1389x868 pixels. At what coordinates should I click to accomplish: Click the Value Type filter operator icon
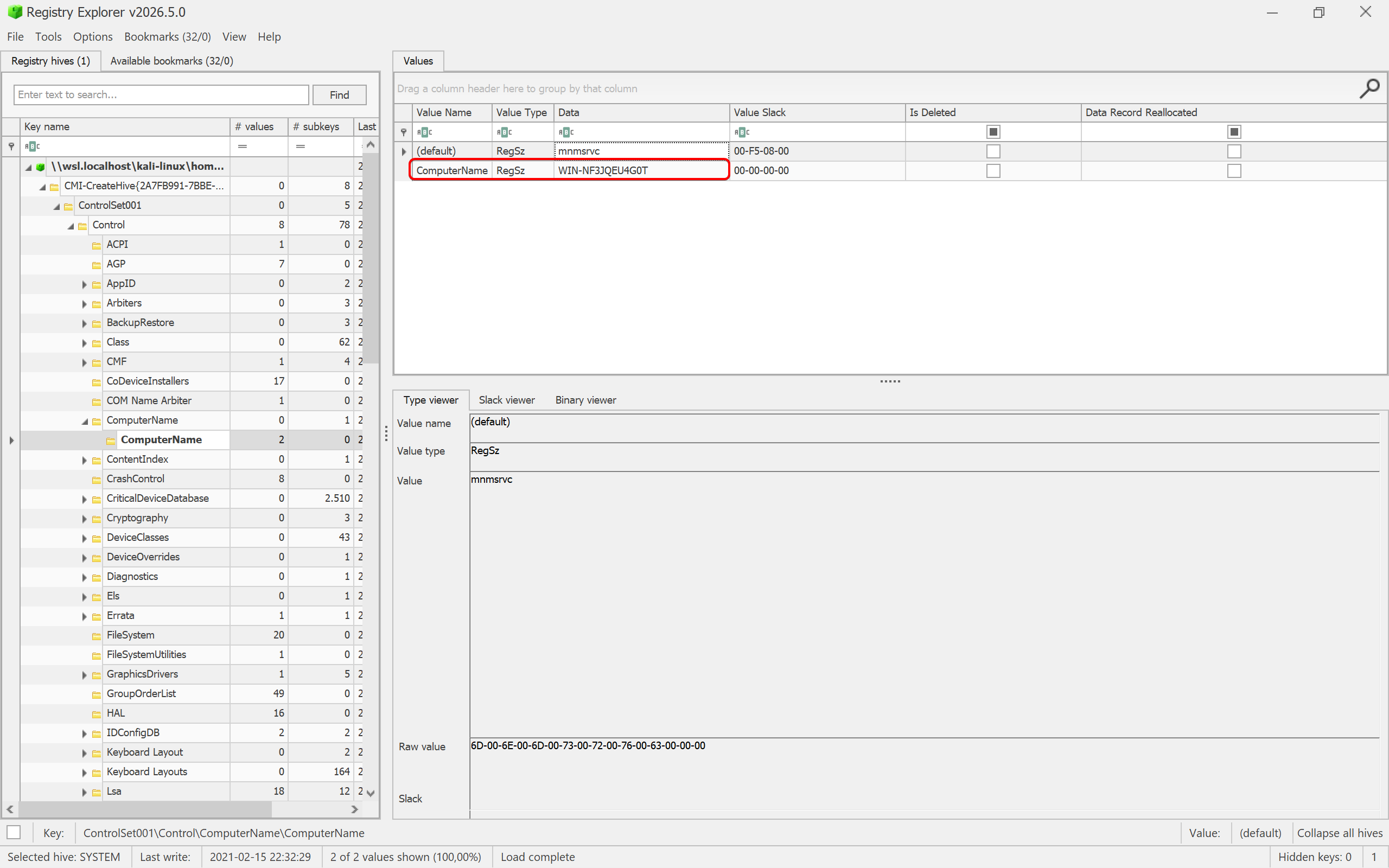coord(504,132)
